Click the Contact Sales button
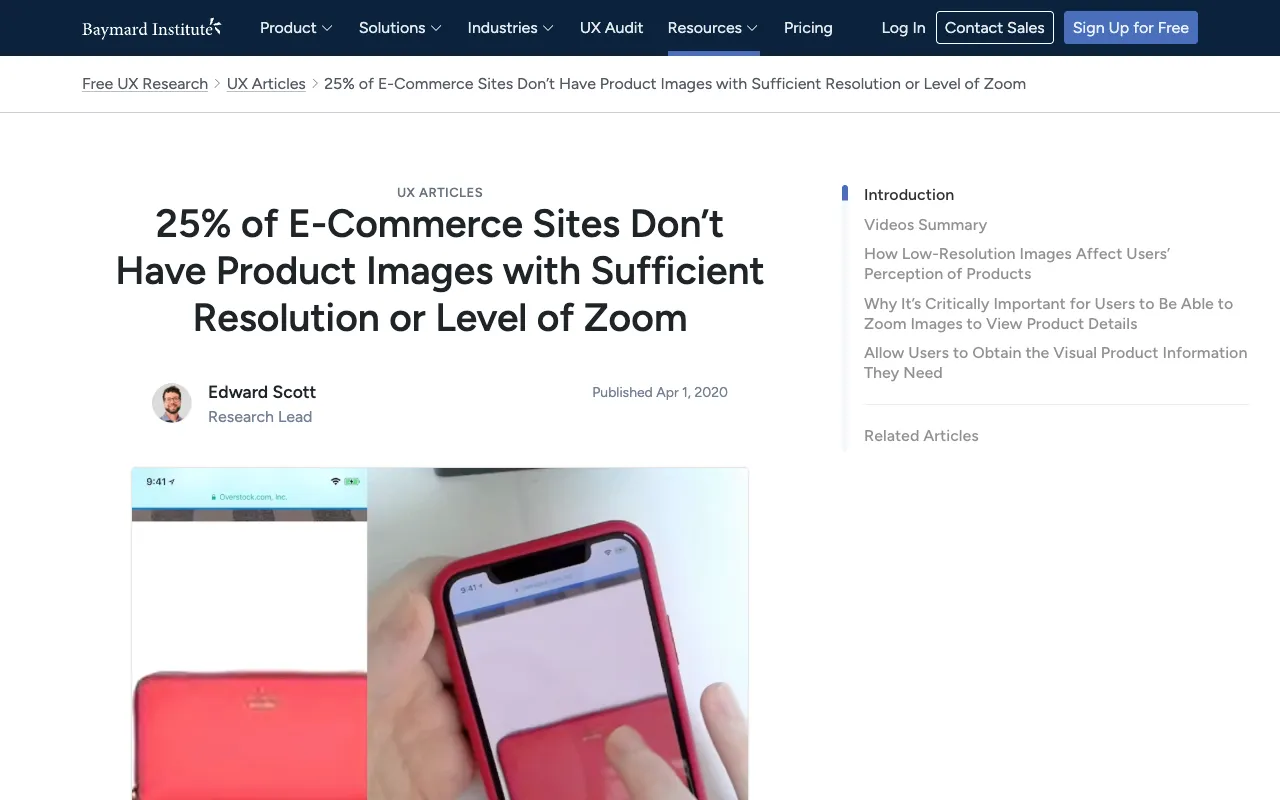 tap(995, 28)
